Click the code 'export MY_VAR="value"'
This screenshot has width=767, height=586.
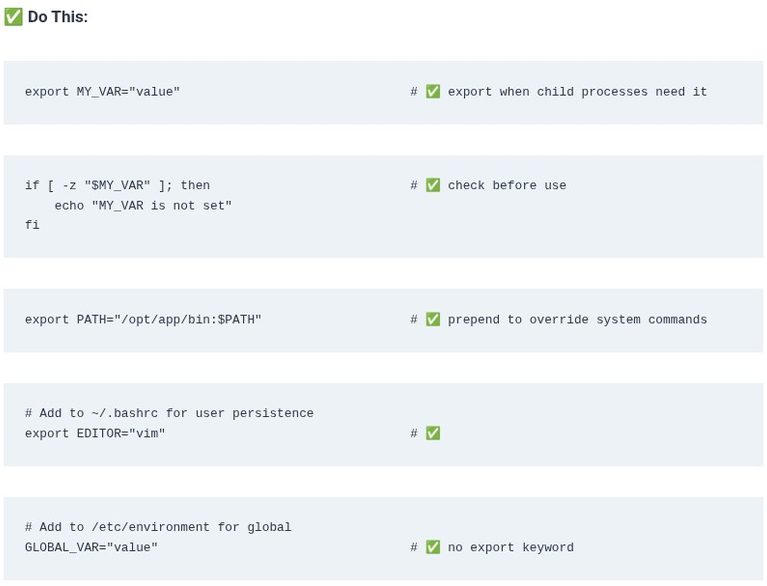(102, 92)
